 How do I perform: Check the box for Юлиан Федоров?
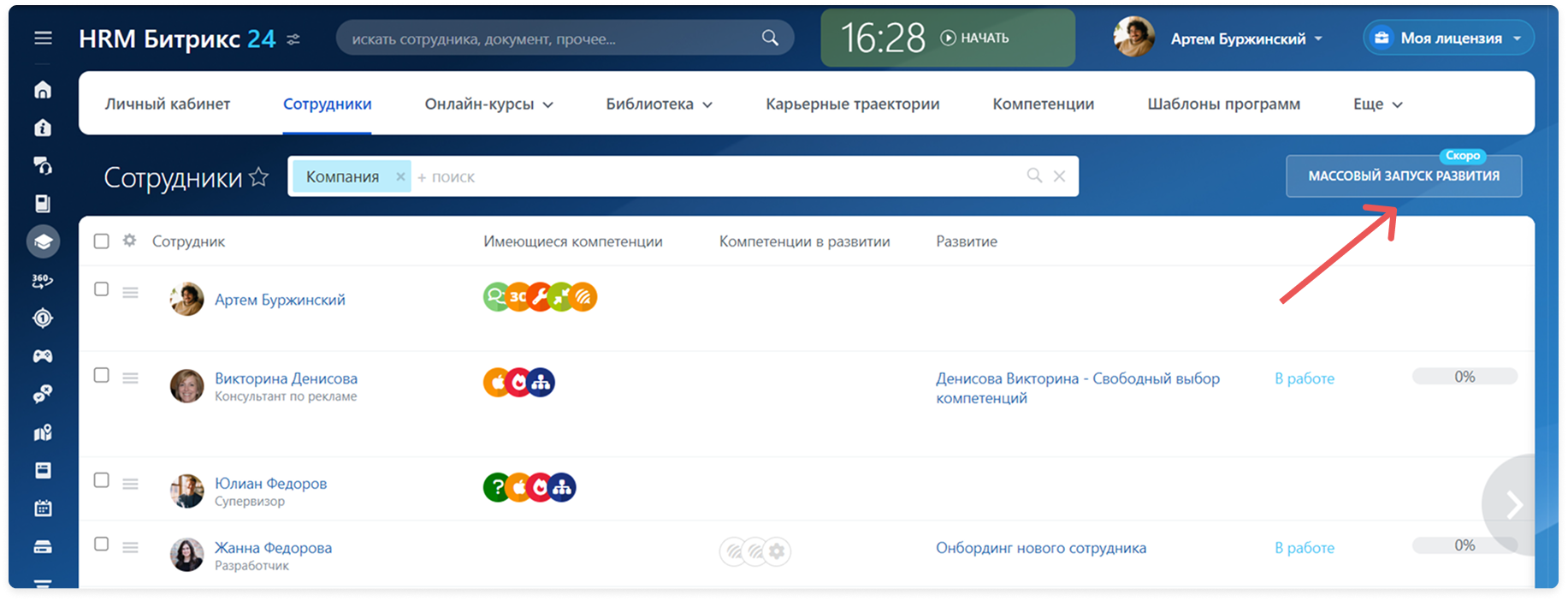[x=101, y=480]
